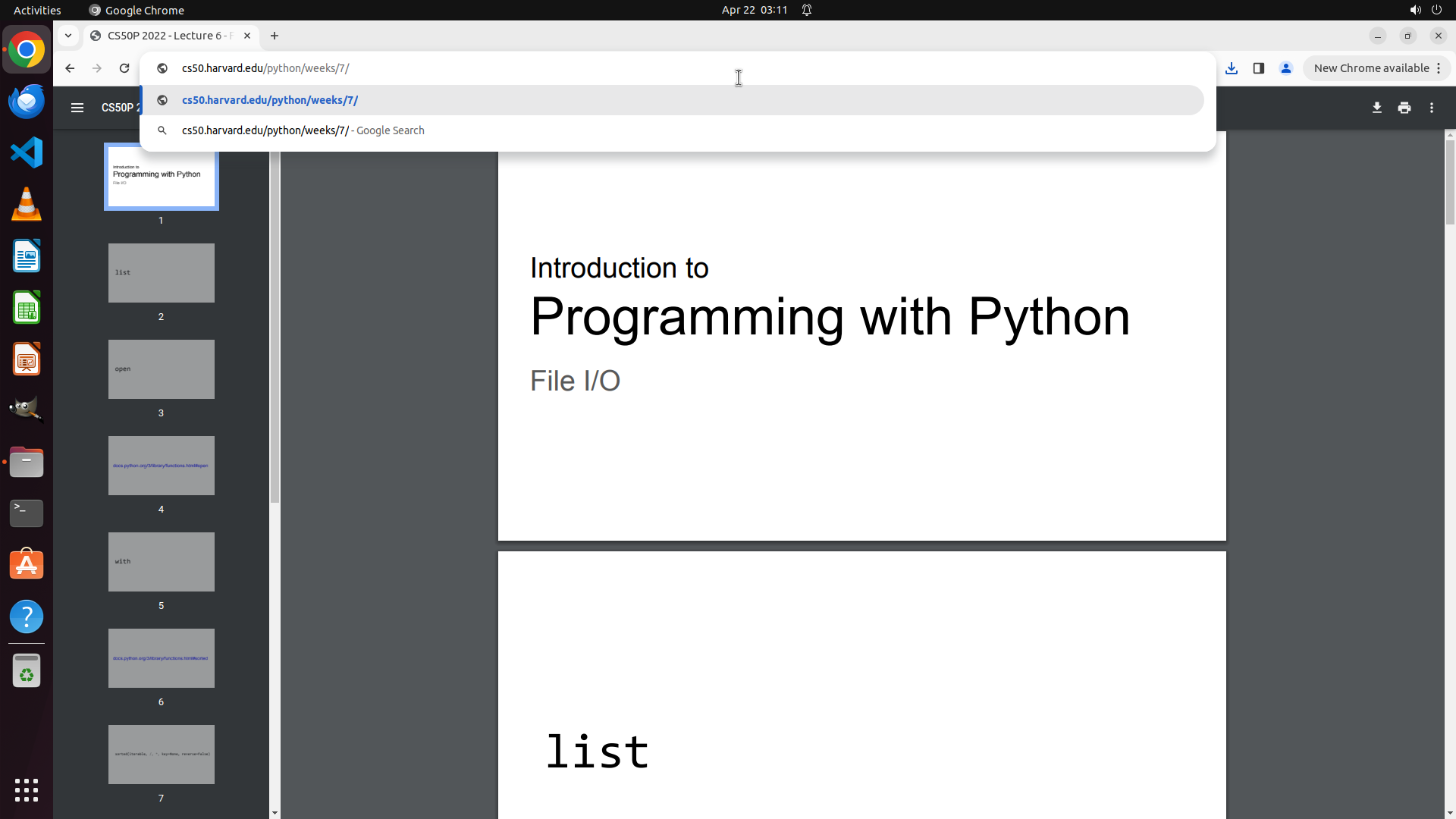Select page 5 thumbnail labeled with
Image resolution: width=1456 pixels, height=819 pixels.
click(x=161, y=562)
